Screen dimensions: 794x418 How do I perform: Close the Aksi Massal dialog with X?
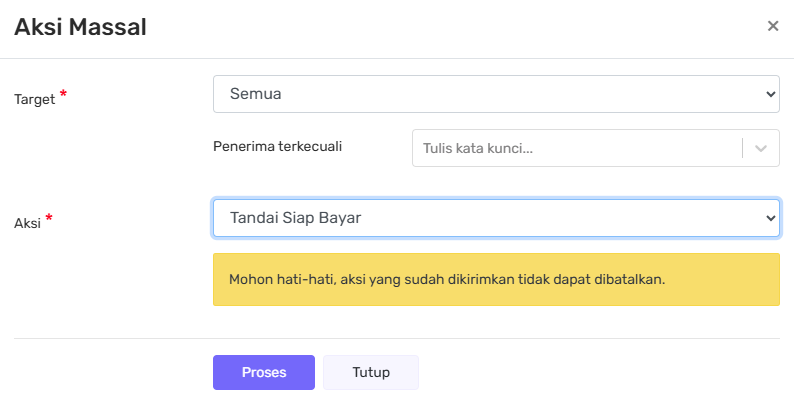pyautogui.click(x=772, y=26)
